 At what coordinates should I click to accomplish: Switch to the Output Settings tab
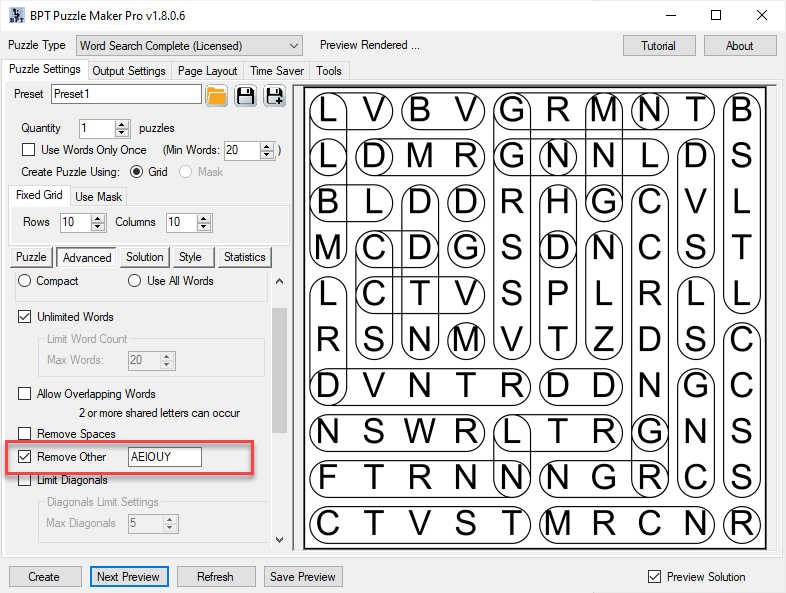tap(129, 71)
